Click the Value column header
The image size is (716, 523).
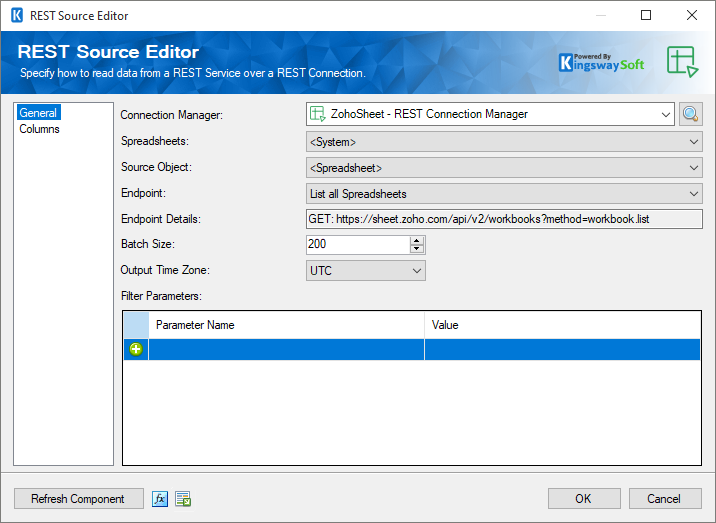point(563,325)
